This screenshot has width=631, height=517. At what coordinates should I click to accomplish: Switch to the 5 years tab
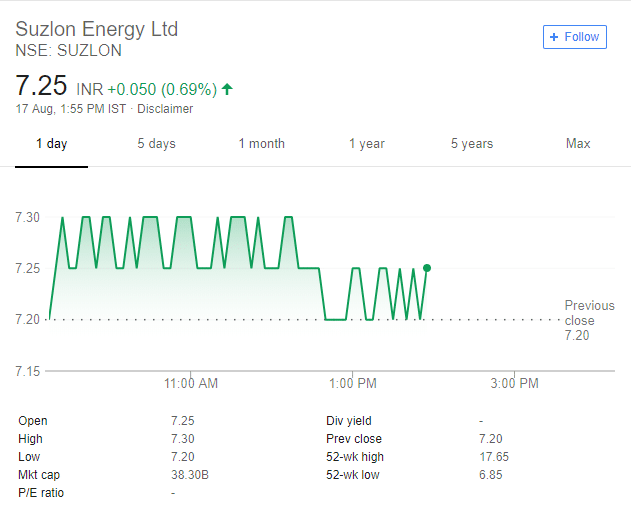click(472, 144)
